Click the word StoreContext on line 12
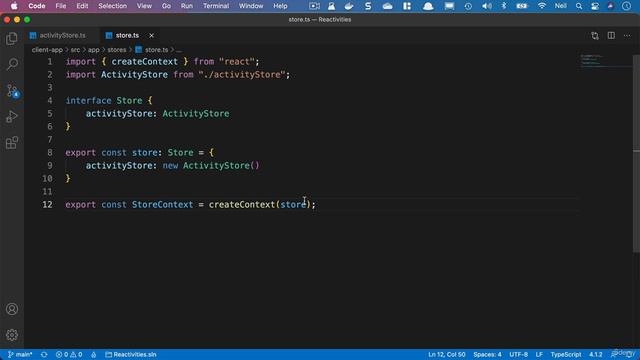 tap(162, 204)
